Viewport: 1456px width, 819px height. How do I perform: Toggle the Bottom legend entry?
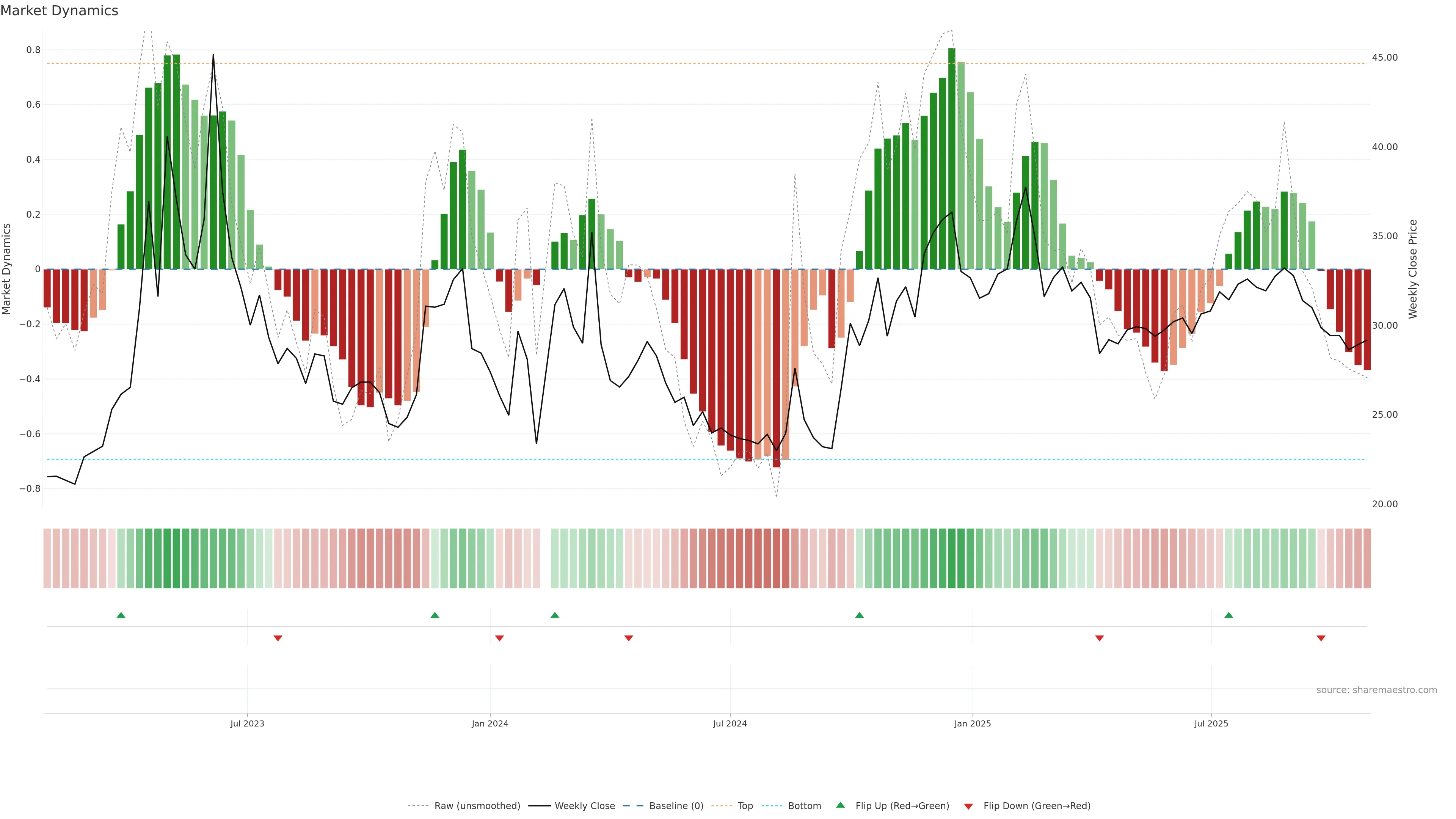(804, 806)
